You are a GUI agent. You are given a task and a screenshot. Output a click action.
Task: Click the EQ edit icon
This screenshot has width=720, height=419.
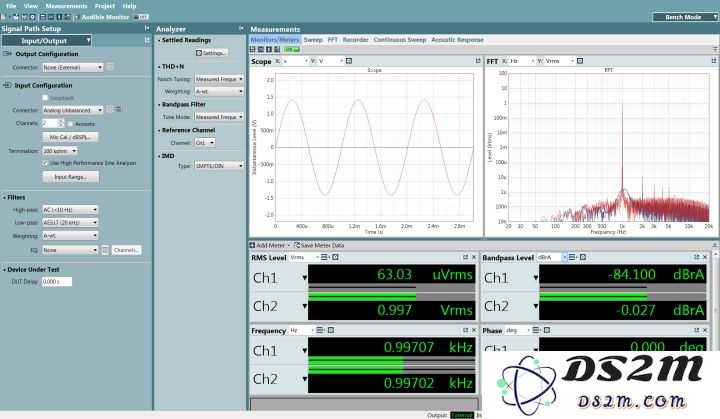click(x=105, y=250)
